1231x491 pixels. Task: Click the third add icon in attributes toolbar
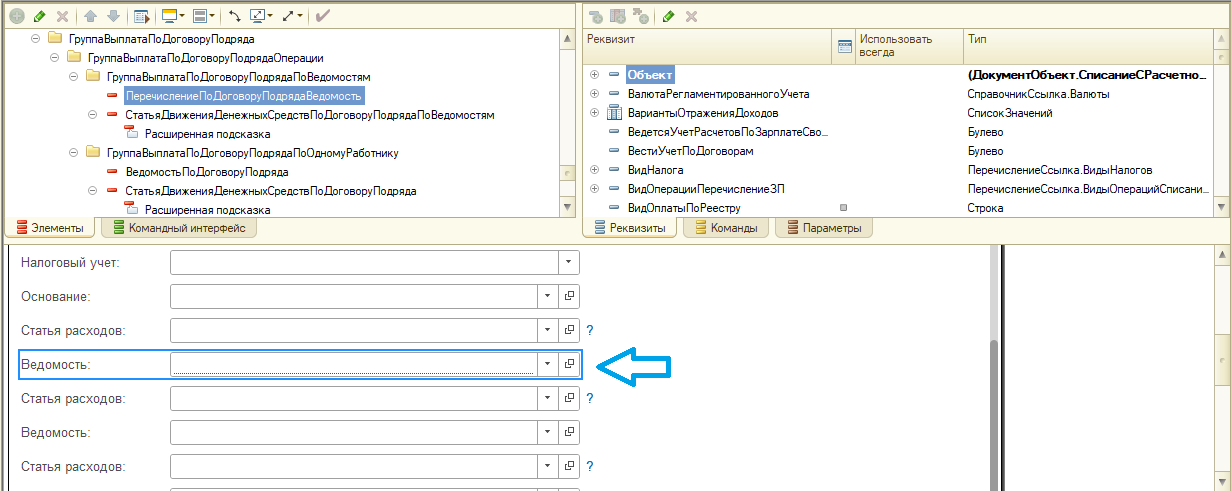pos(640,17)
